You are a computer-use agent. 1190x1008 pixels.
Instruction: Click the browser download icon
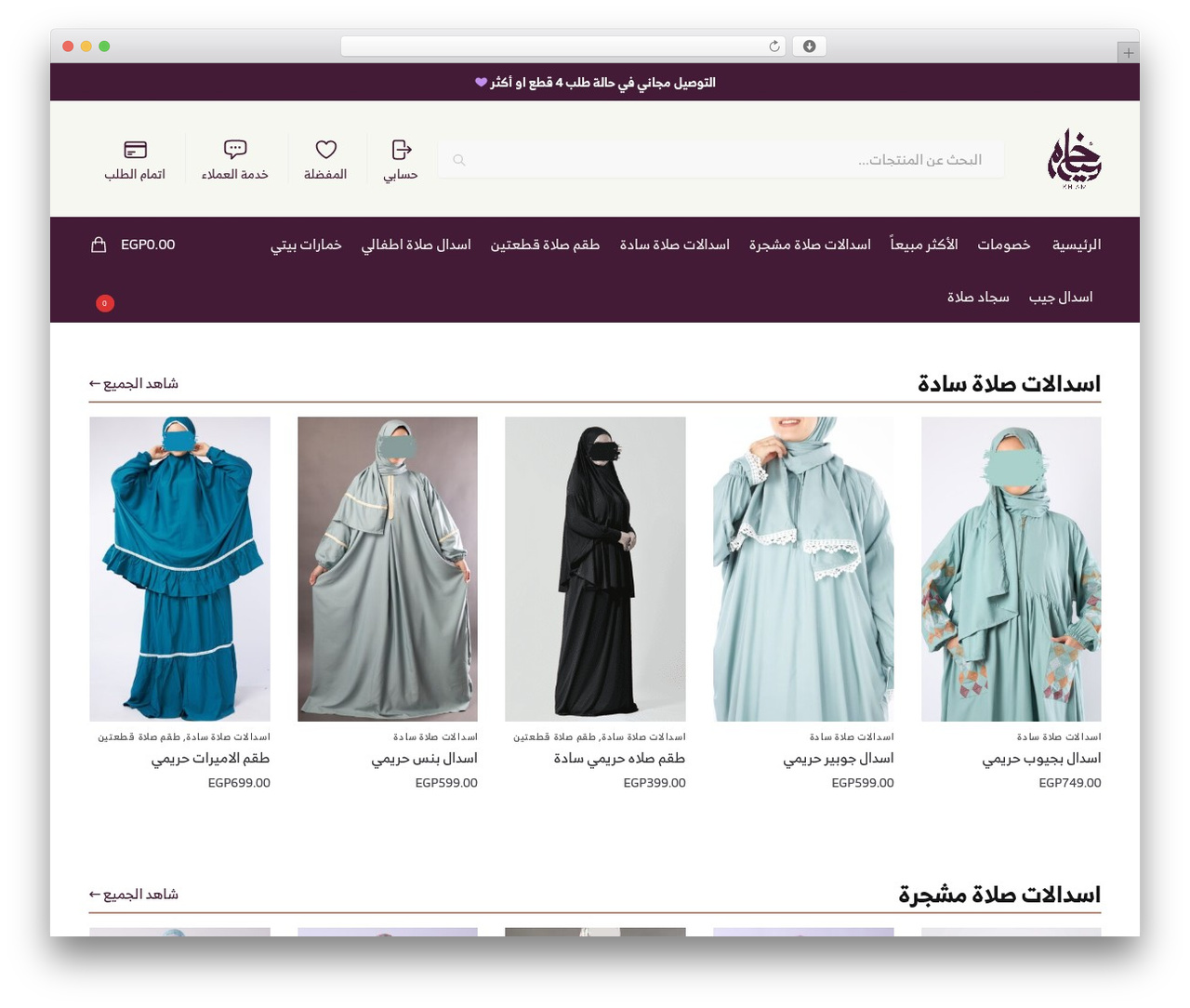809,46
